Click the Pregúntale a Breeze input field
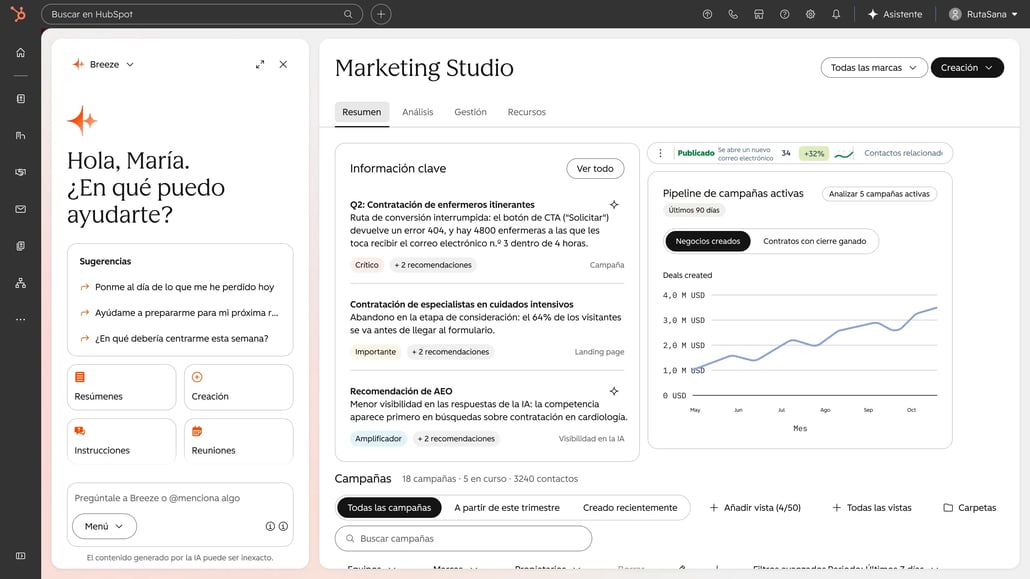 pyautogui.click(x=179, y=498)
